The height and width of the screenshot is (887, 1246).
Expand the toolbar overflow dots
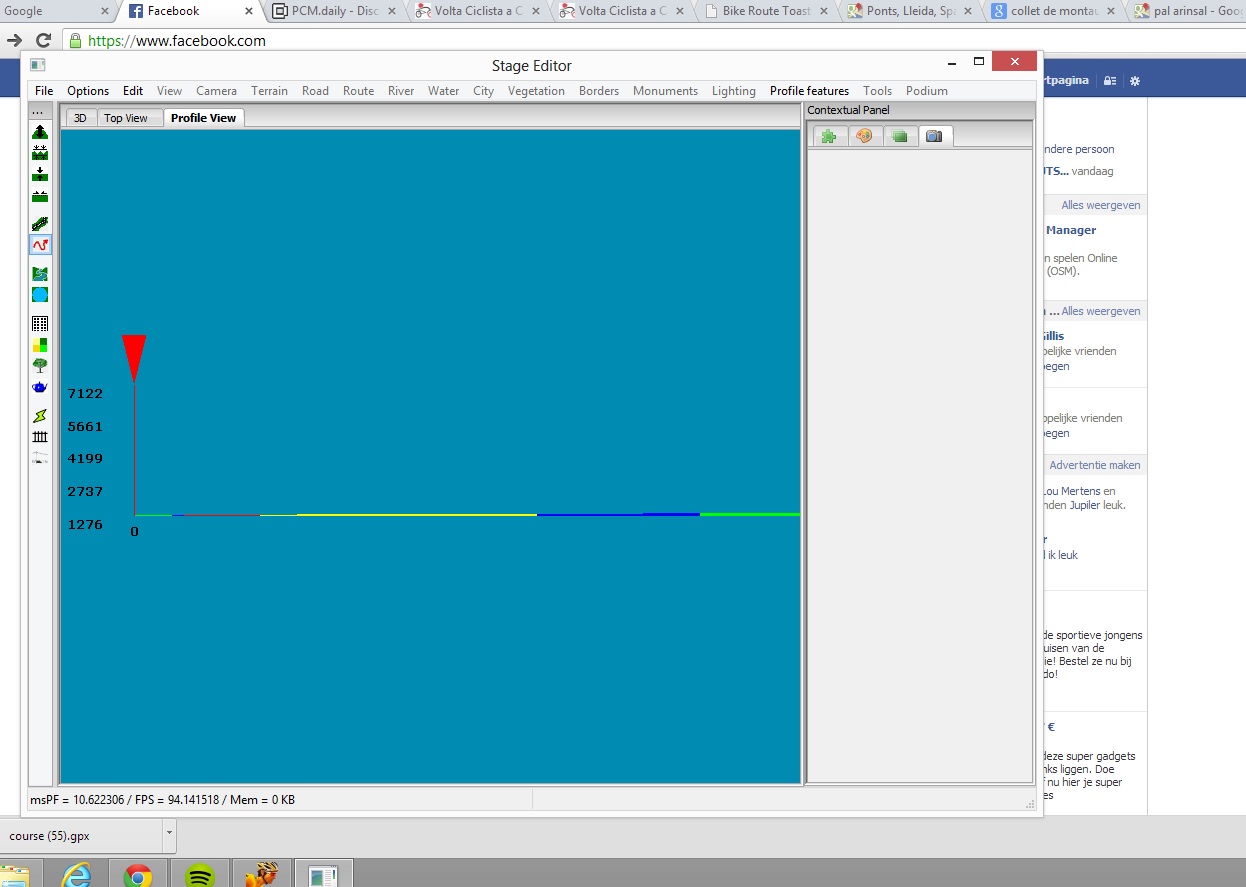point(38,111)
